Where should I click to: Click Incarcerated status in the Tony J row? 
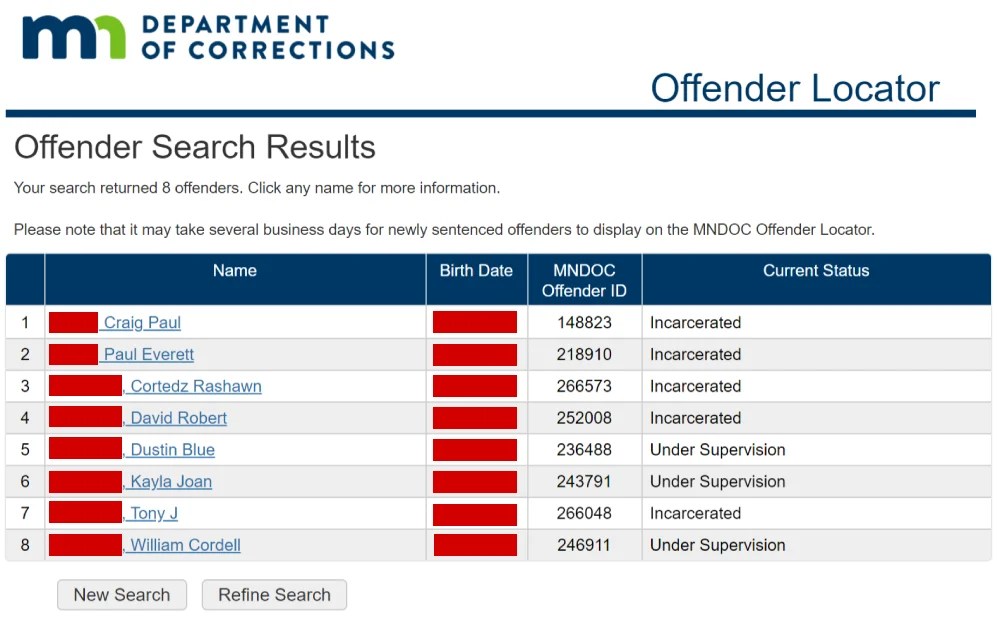click(695, 513)
